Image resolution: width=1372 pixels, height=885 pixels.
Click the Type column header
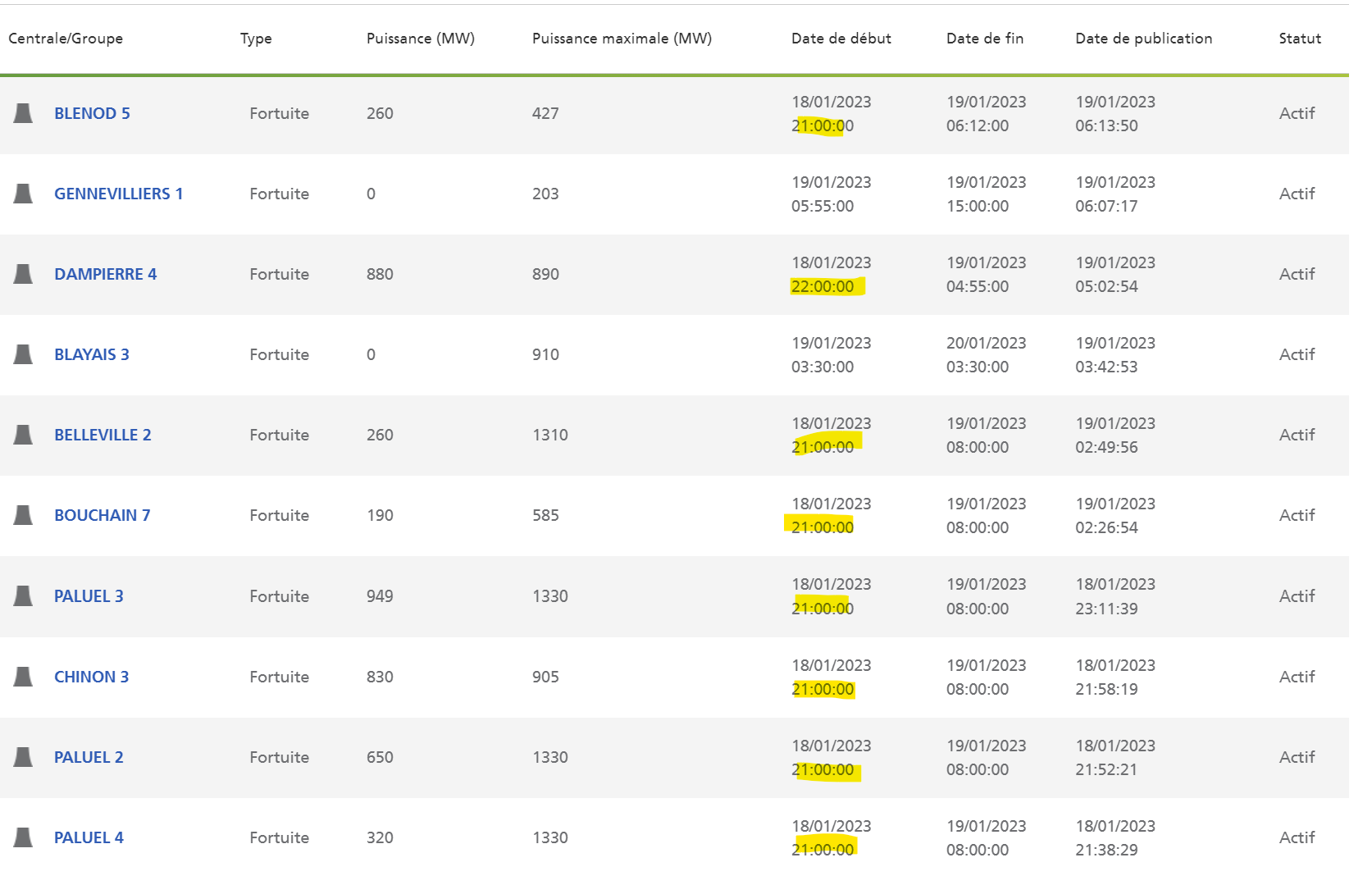coord(256,39)
